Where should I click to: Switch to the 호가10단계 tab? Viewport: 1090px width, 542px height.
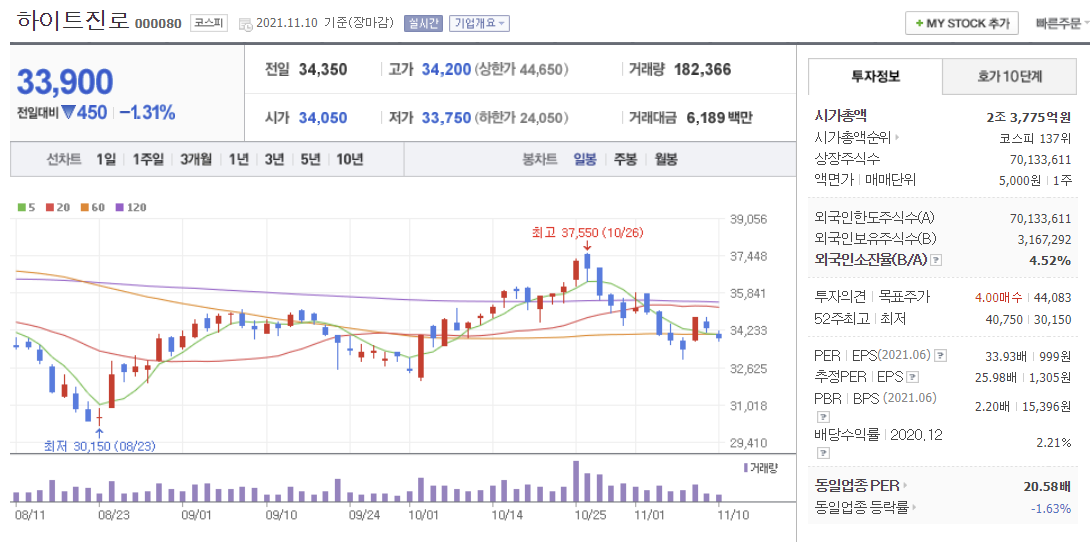coord(1009,76)
